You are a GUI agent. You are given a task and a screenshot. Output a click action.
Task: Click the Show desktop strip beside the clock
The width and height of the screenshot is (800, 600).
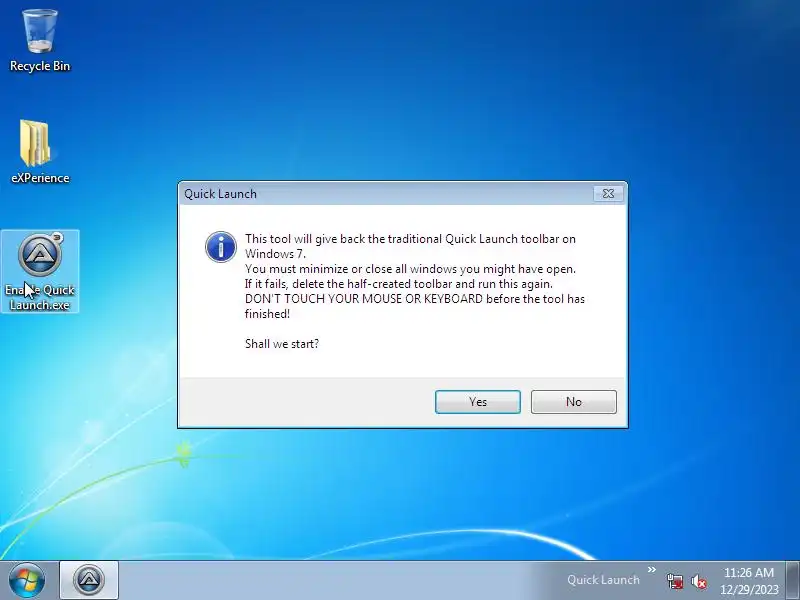(792, 581)
